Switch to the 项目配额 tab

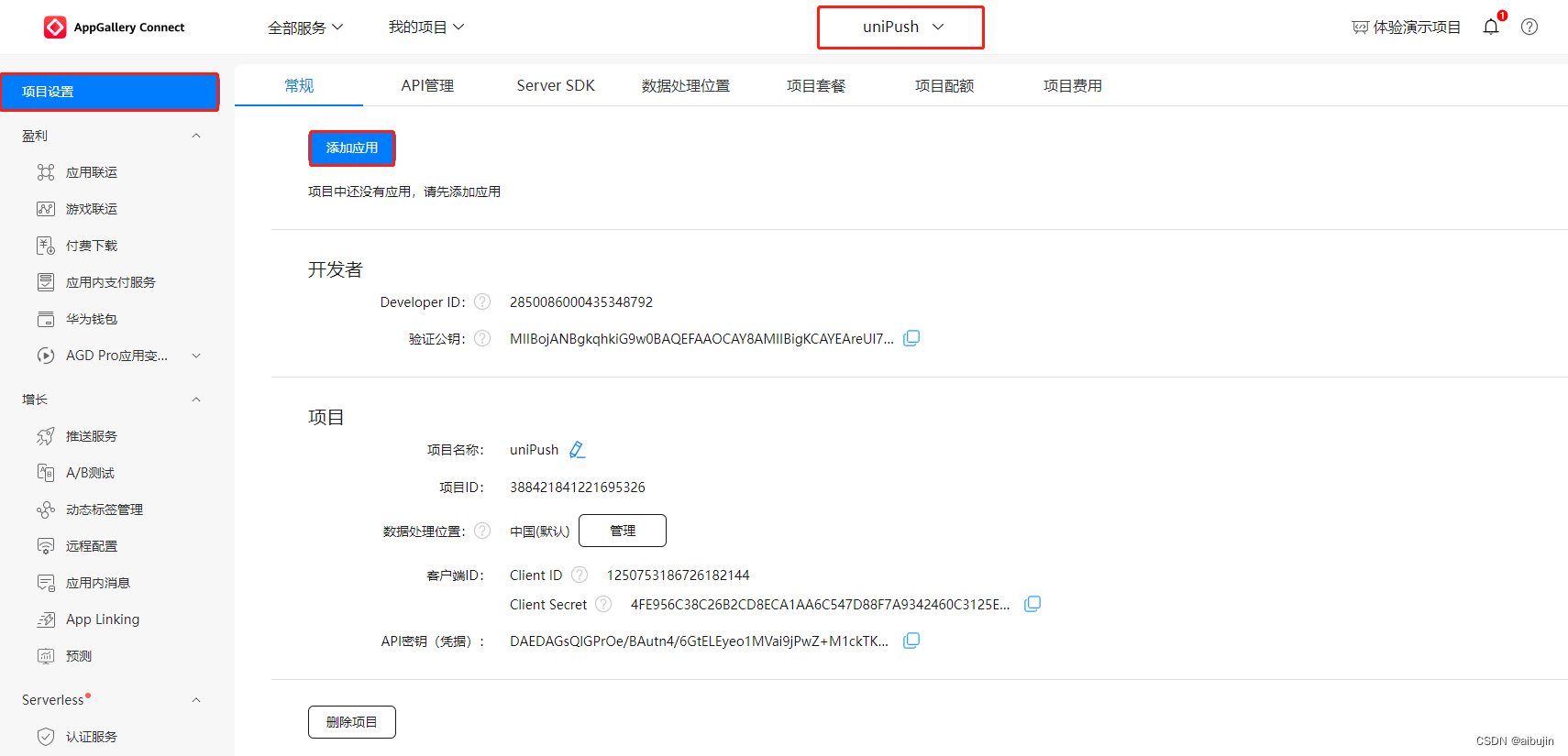coord(944,85)
